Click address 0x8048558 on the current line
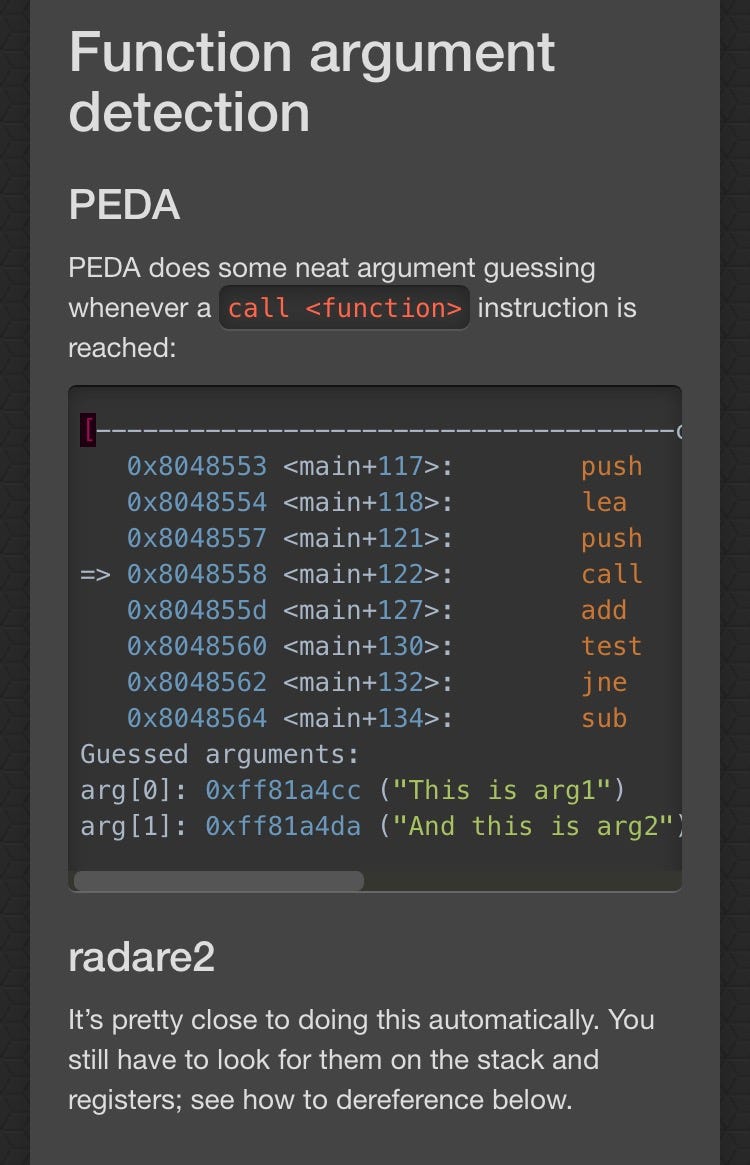This screenshot has height=1165, width=750. click(x=197, y=574)
